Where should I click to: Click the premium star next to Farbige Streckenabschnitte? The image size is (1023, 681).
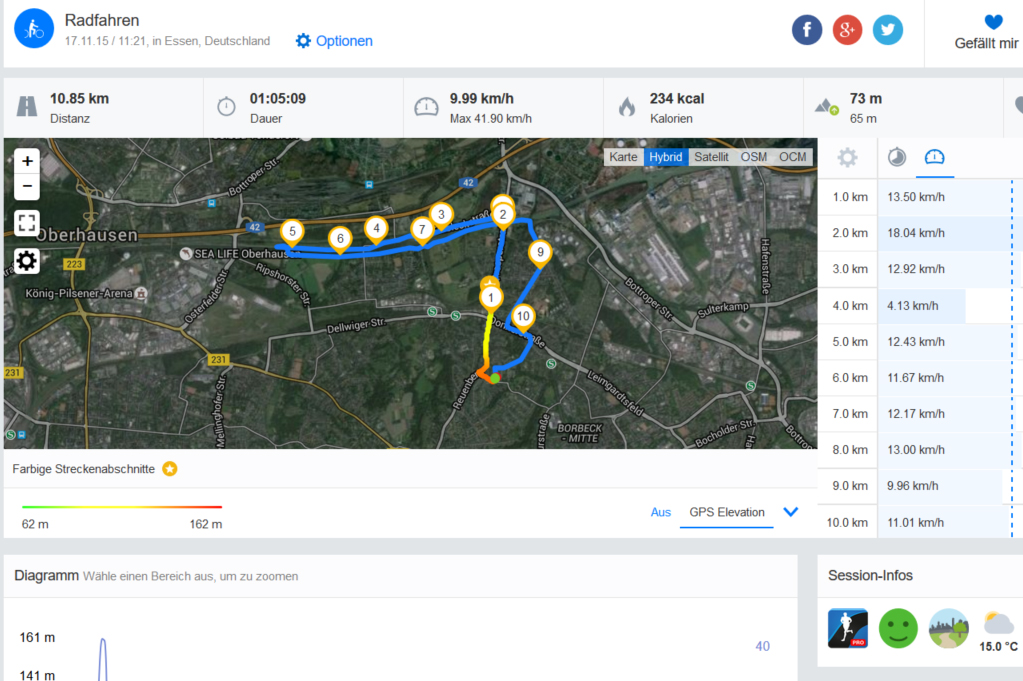[x=170, y=469]
